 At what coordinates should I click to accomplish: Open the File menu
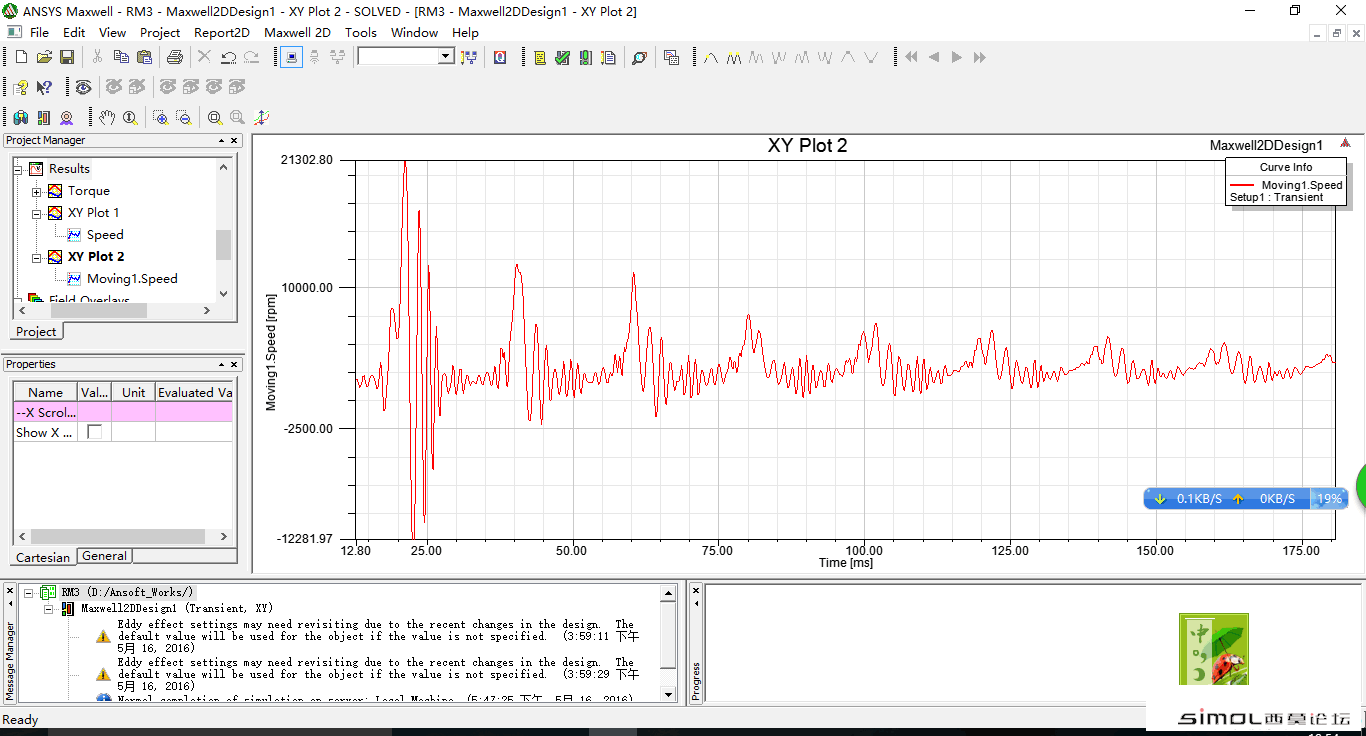(39, 32)
